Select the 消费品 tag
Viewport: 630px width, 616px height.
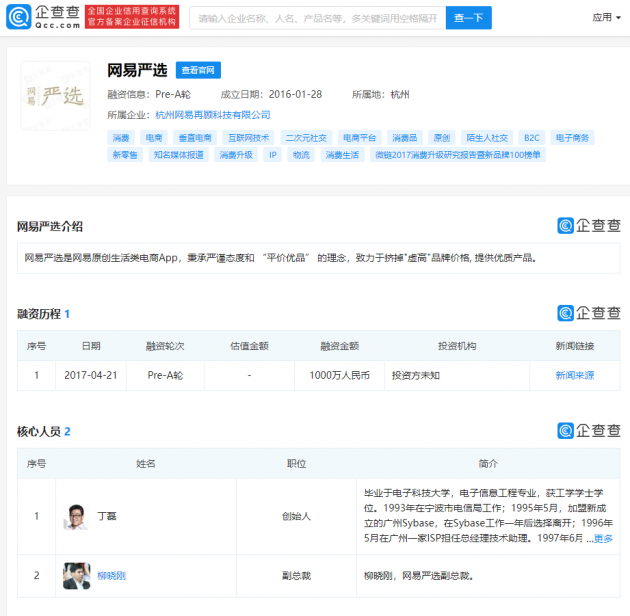click(405, 138)
